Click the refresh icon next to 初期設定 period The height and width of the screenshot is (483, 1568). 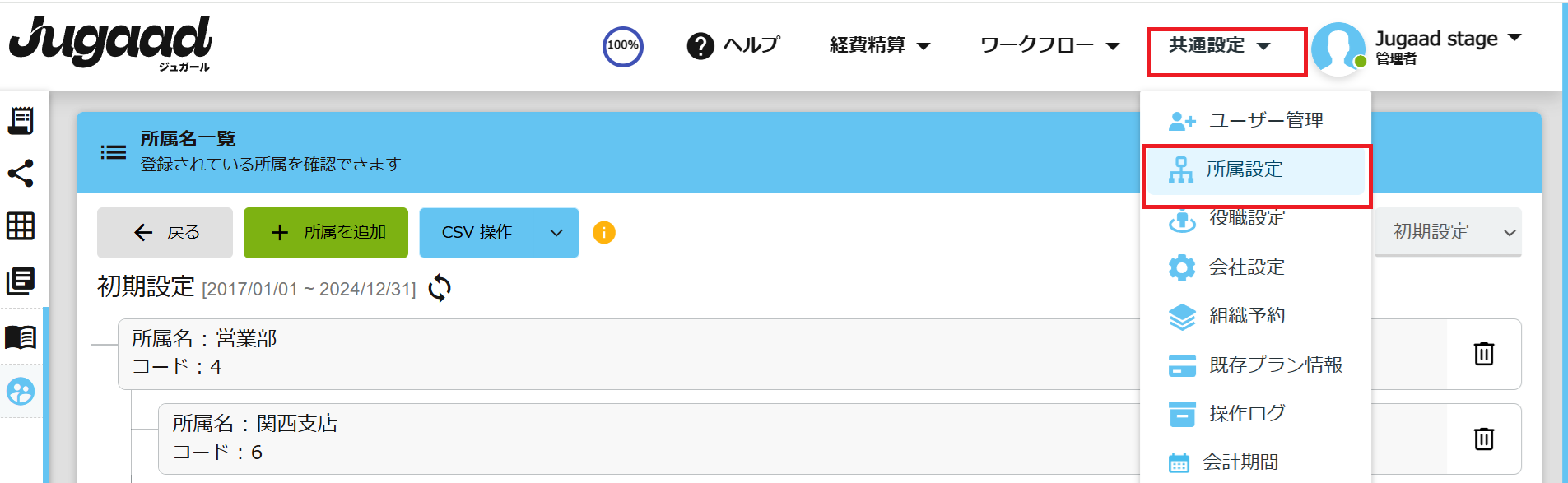coord(440,288)
